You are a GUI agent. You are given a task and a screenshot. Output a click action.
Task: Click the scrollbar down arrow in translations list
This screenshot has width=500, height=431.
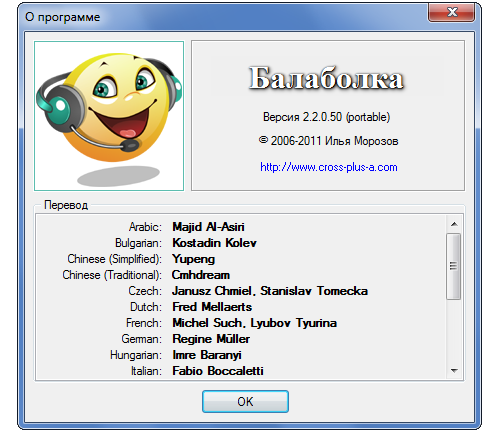coord(454,370)
